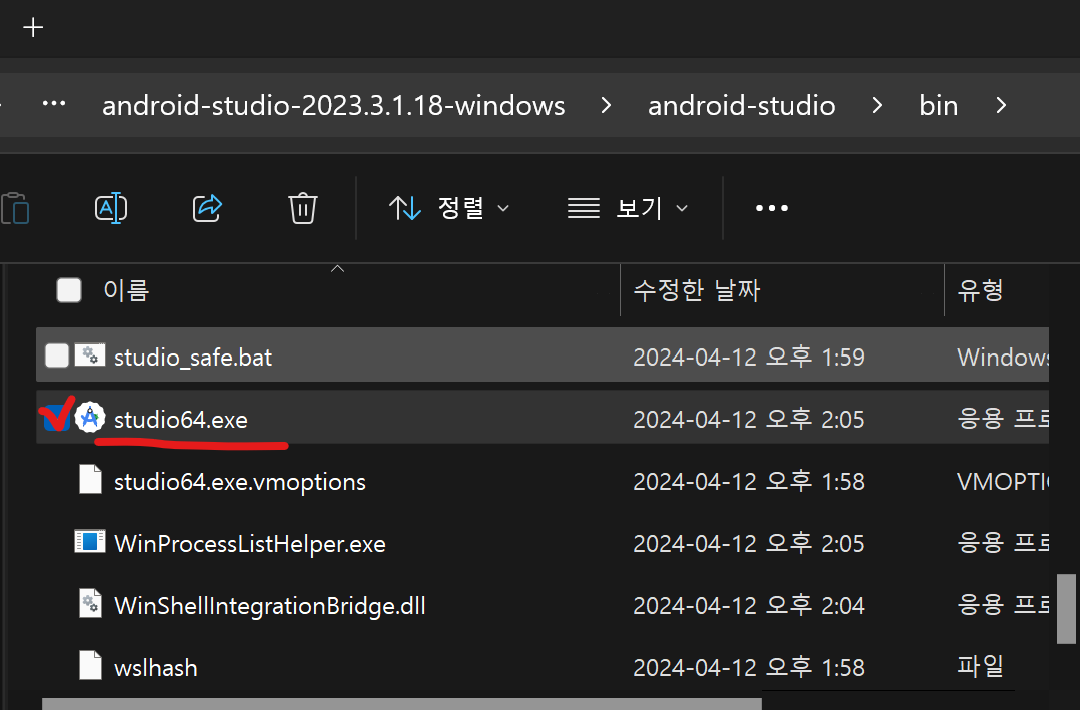Click the VMOPTI type cell
Screen dimensions: 1080x710
click(x=1003, y=481)
